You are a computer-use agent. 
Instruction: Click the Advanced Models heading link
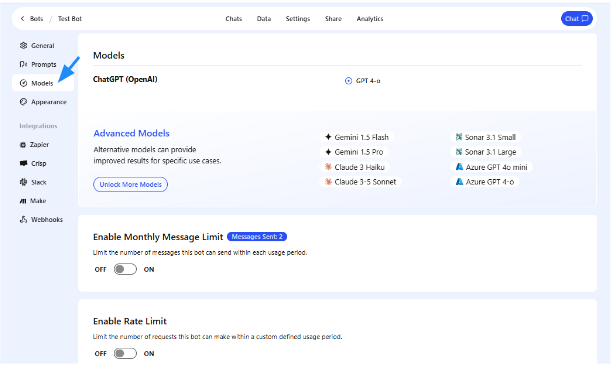[131, 133]
